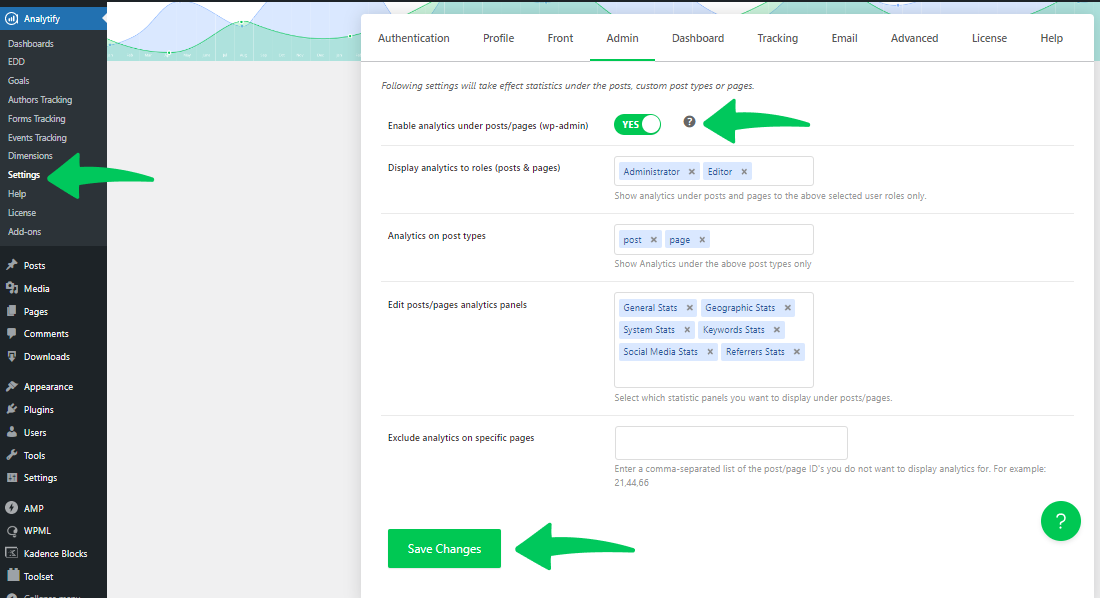Open Analytify Settings submenu item
Image resolution: width=1100 pixels, height=598 pixels.
(x=24, y=175)
